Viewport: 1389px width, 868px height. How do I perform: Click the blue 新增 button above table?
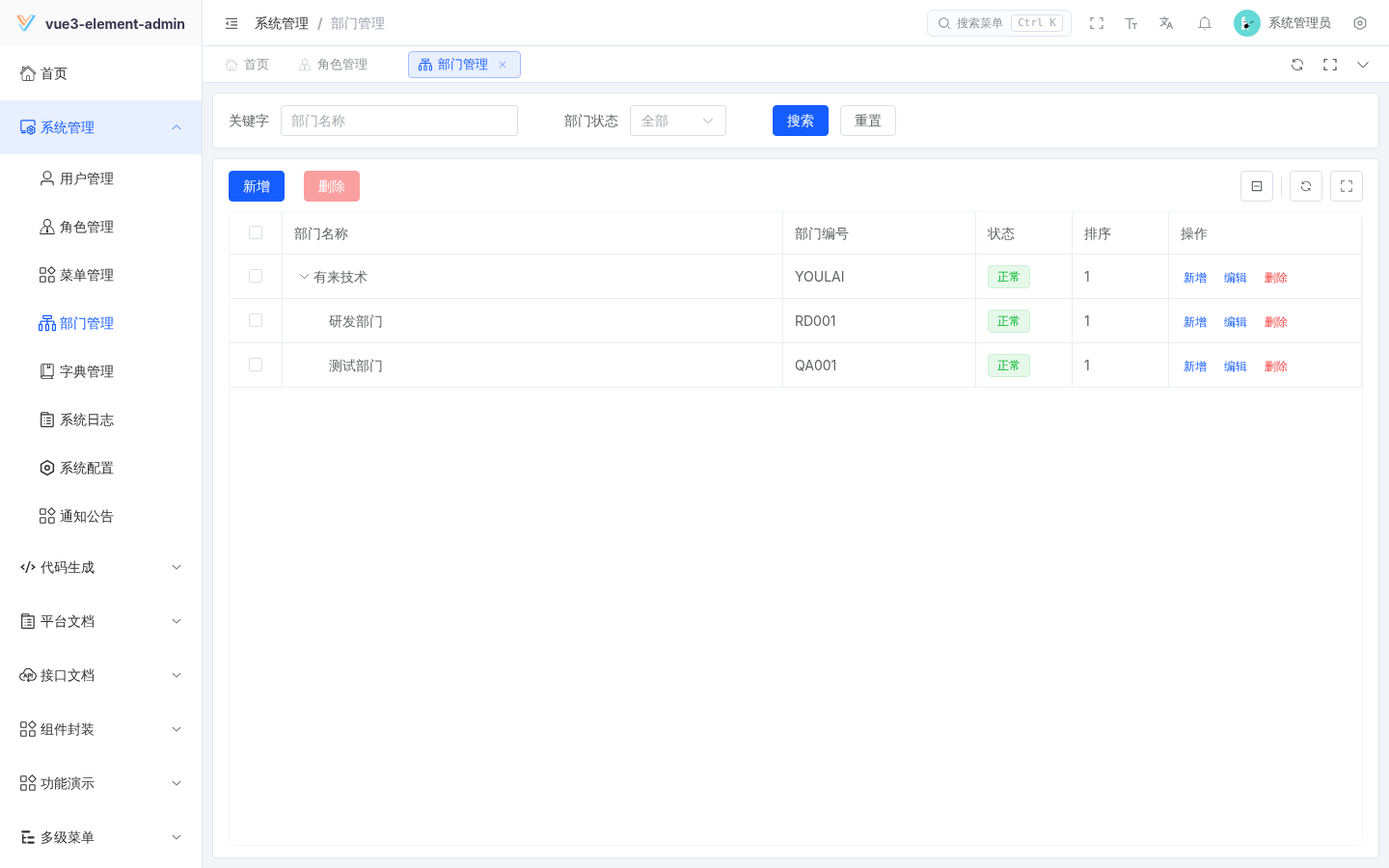(257, 186)
